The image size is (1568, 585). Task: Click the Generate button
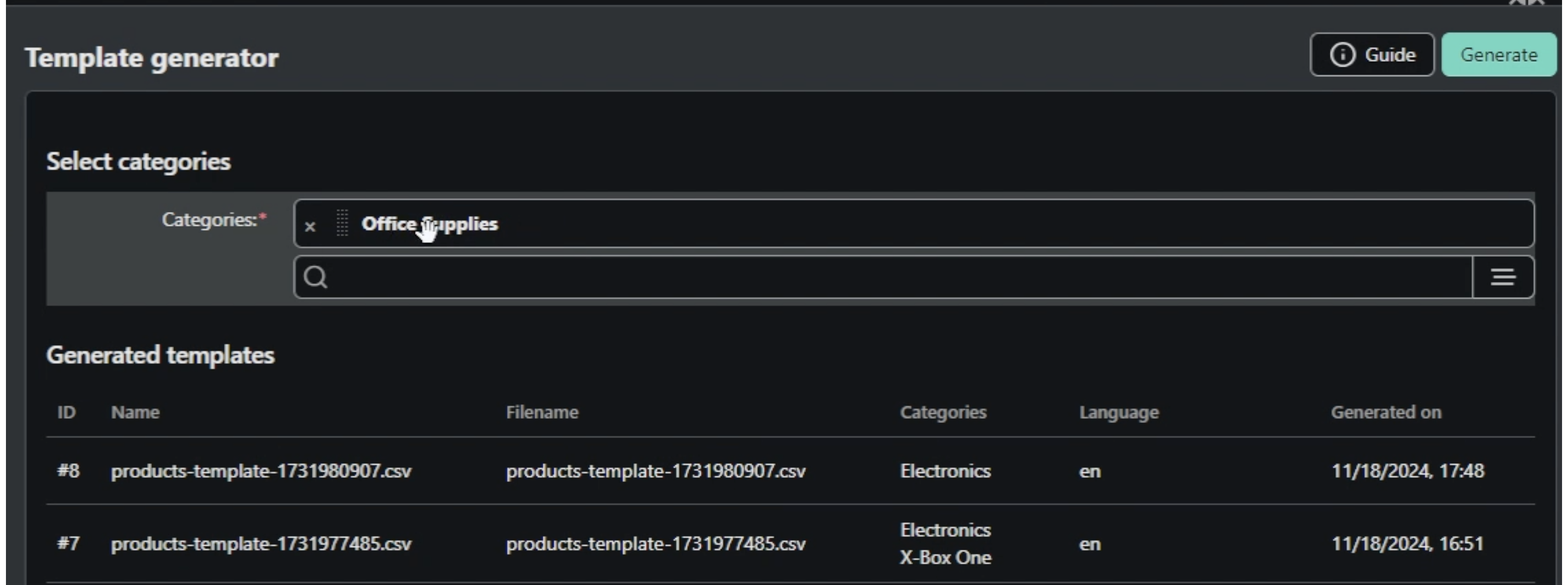pyautogui.click(x=1498, y=55)
